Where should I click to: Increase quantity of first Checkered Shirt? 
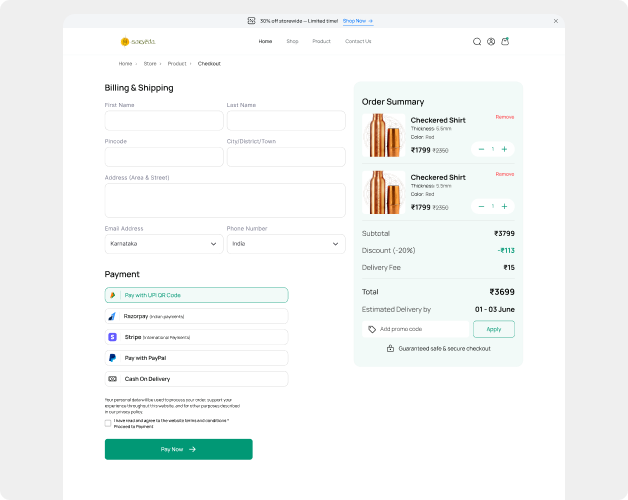pyautogui.click(x=504, y=149)
